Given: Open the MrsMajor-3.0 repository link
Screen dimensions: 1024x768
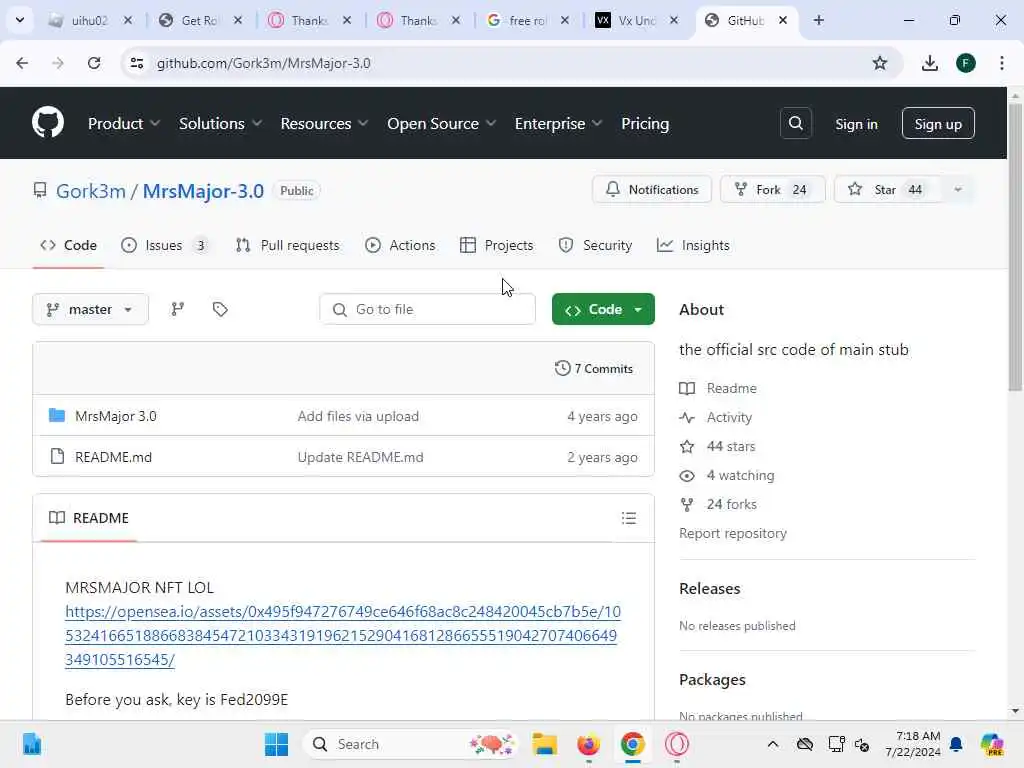Looking at the screenshot, I should (x=203, y=191).
